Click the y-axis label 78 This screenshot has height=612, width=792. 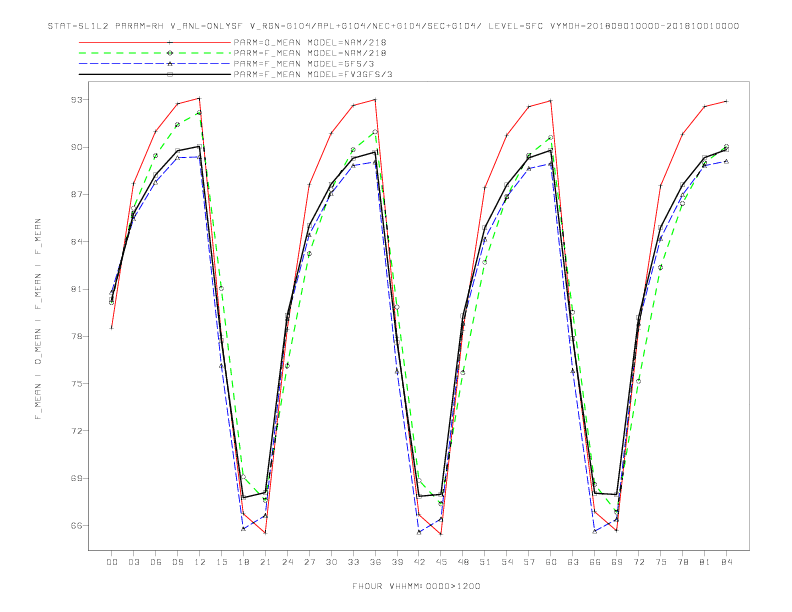pos(76,336)
